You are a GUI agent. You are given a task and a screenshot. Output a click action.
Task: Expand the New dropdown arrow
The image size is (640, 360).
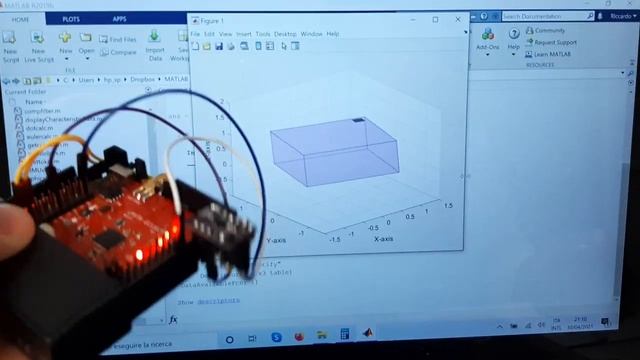pos(66,60)
